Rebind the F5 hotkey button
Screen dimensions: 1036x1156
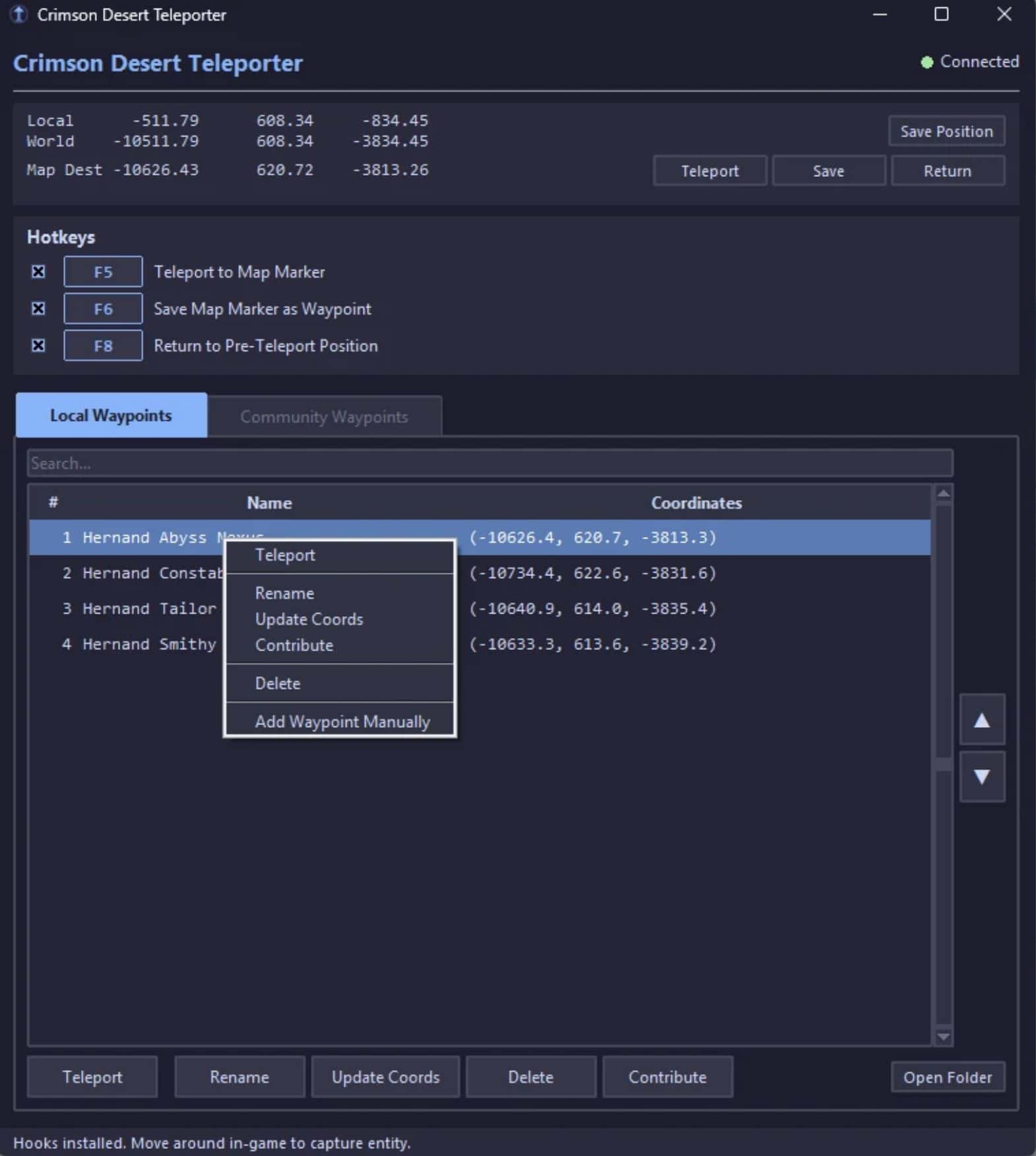coord(103,272)
